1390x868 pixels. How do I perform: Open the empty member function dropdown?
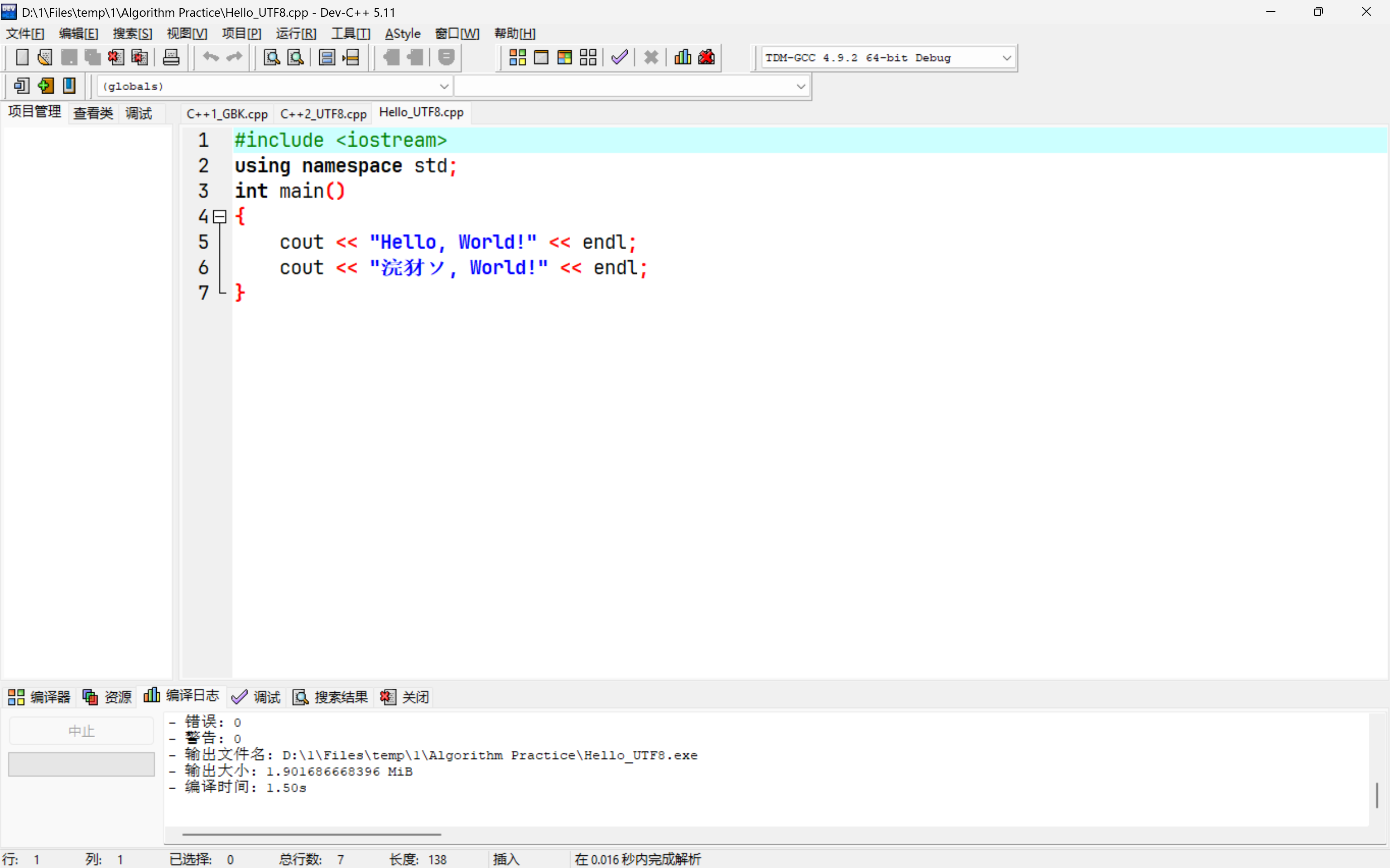pyautogui.click(x=632, y=86)
